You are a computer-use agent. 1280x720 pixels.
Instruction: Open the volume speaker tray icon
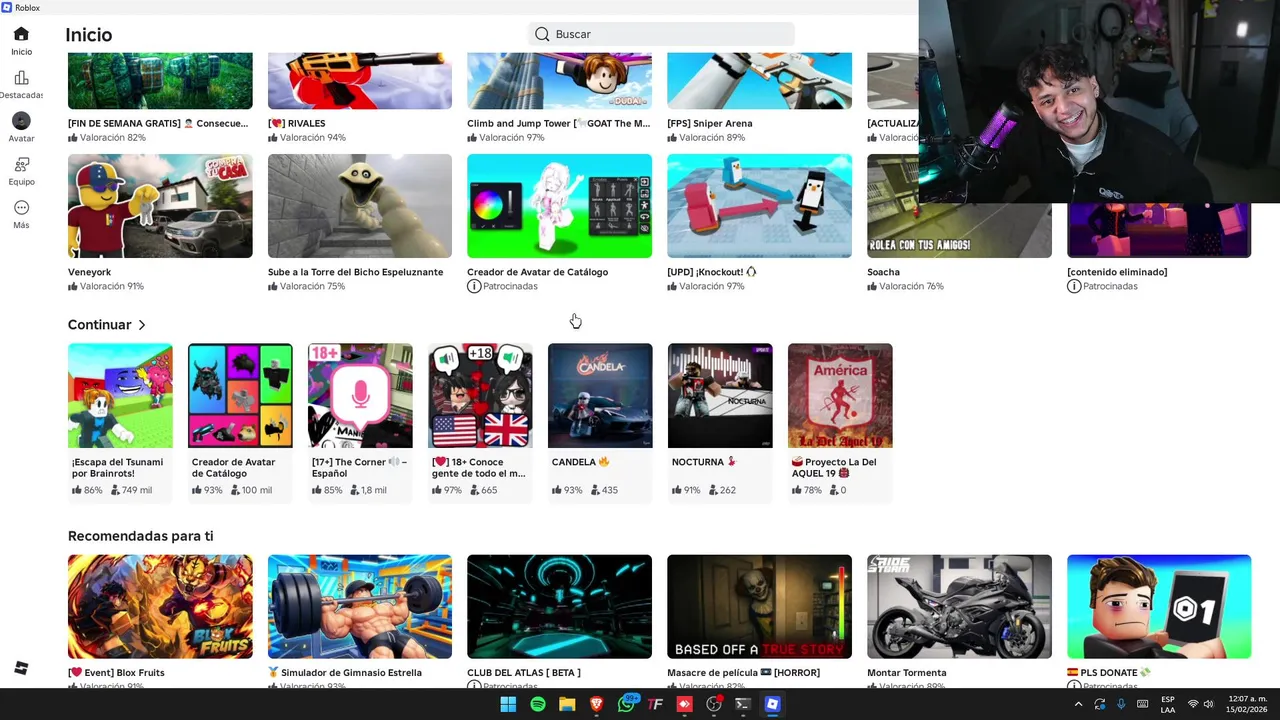1208,704
